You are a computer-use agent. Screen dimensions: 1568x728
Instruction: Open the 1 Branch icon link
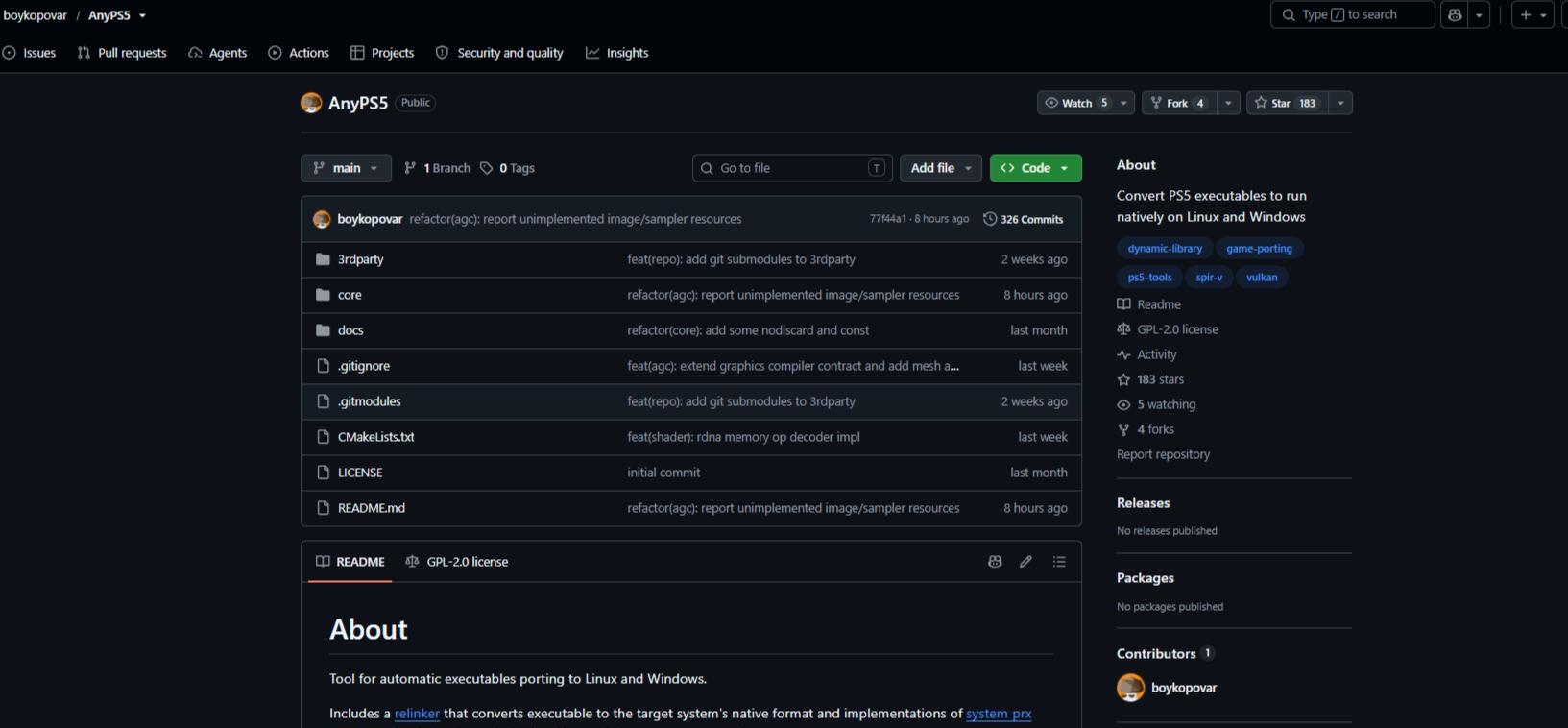pyautogui.click(x=437, y=168)
